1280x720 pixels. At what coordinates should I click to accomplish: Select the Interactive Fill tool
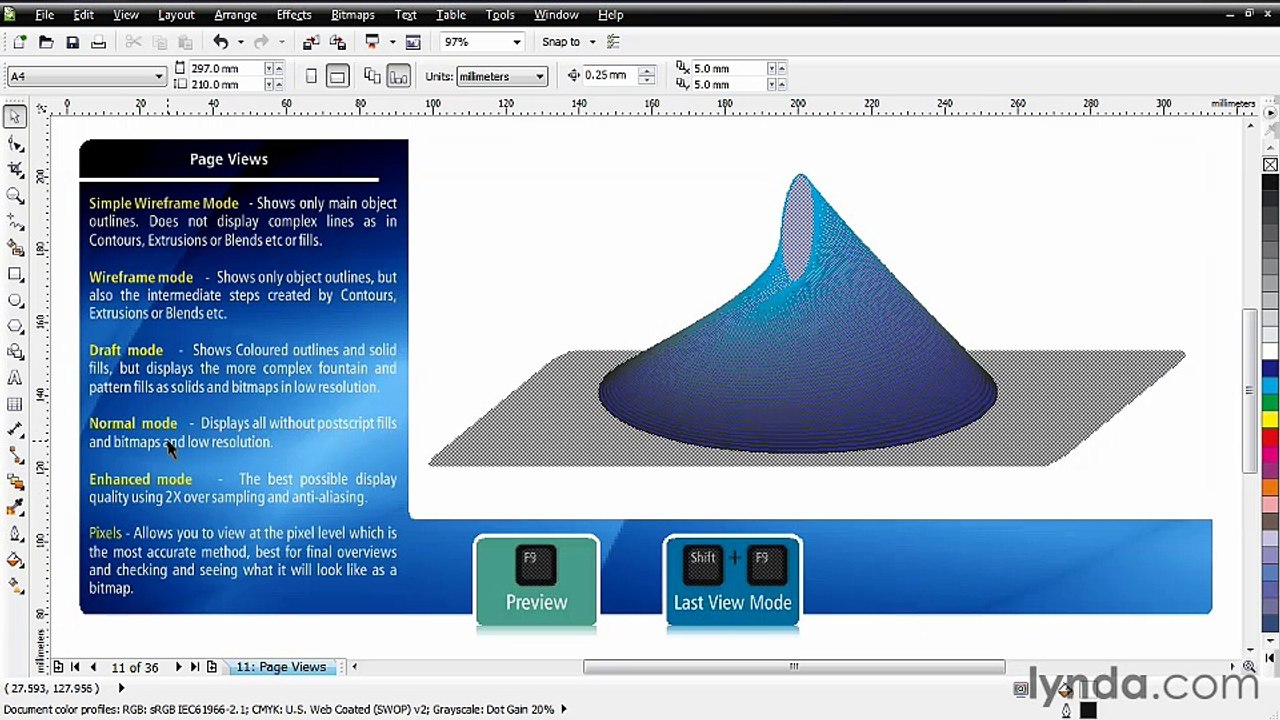point(15,585)
